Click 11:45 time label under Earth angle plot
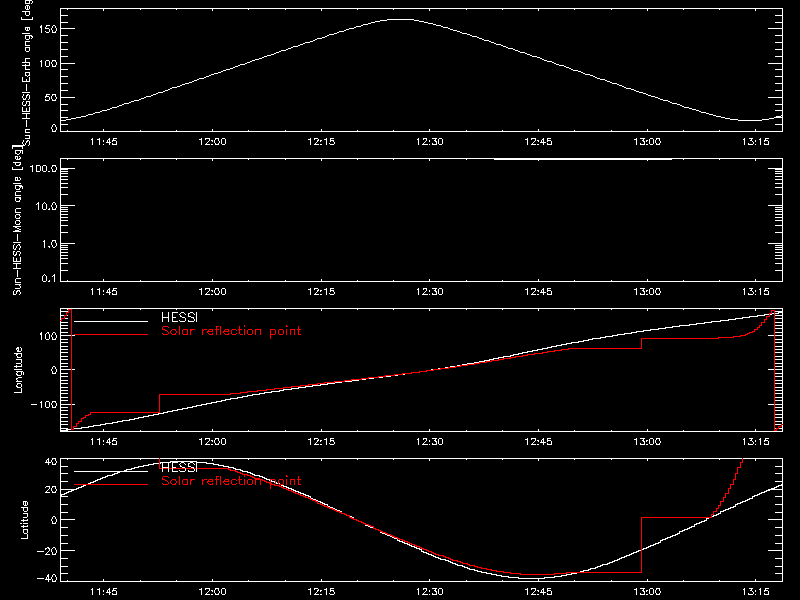 click(104, 142)
